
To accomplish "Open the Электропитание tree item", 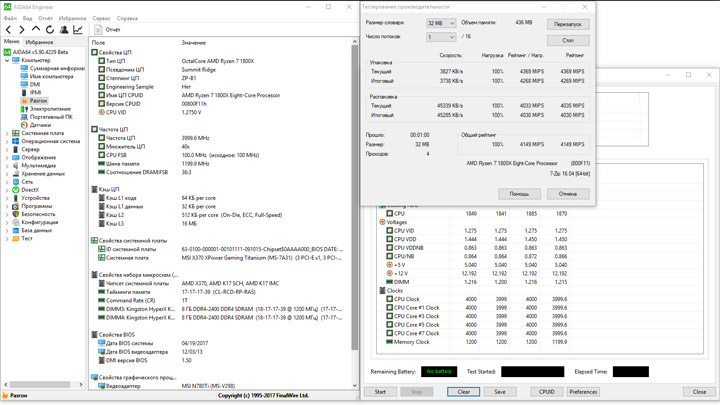I will [x=50, y=109].
